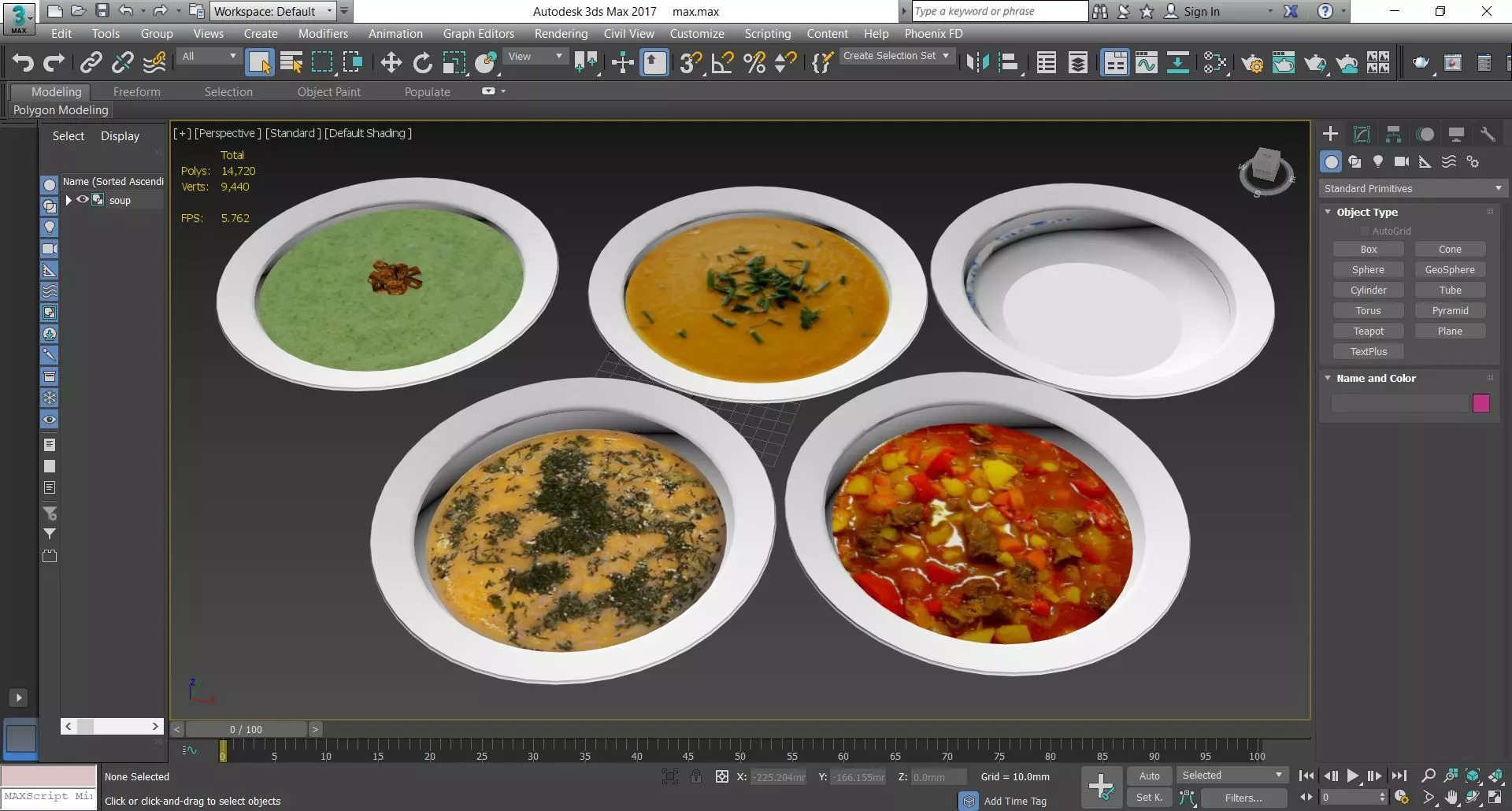Switch to the Modify panel tab
The width and height of the screenshot is (1512, 811).
pyautogui.click(x=1362, y=134)
